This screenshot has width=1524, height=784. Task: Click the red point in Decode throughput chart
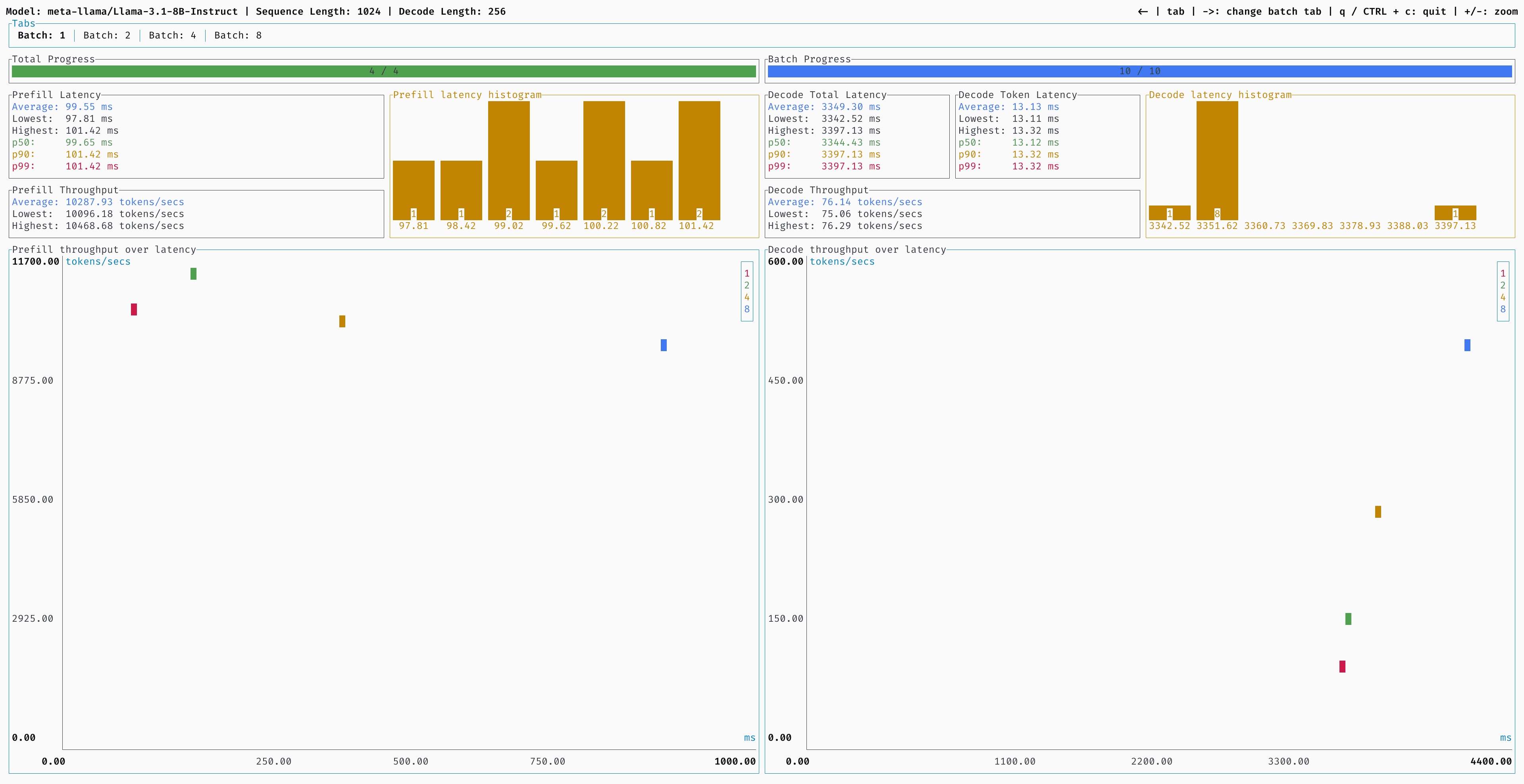pyautogui.click(x=1342, y=666)
